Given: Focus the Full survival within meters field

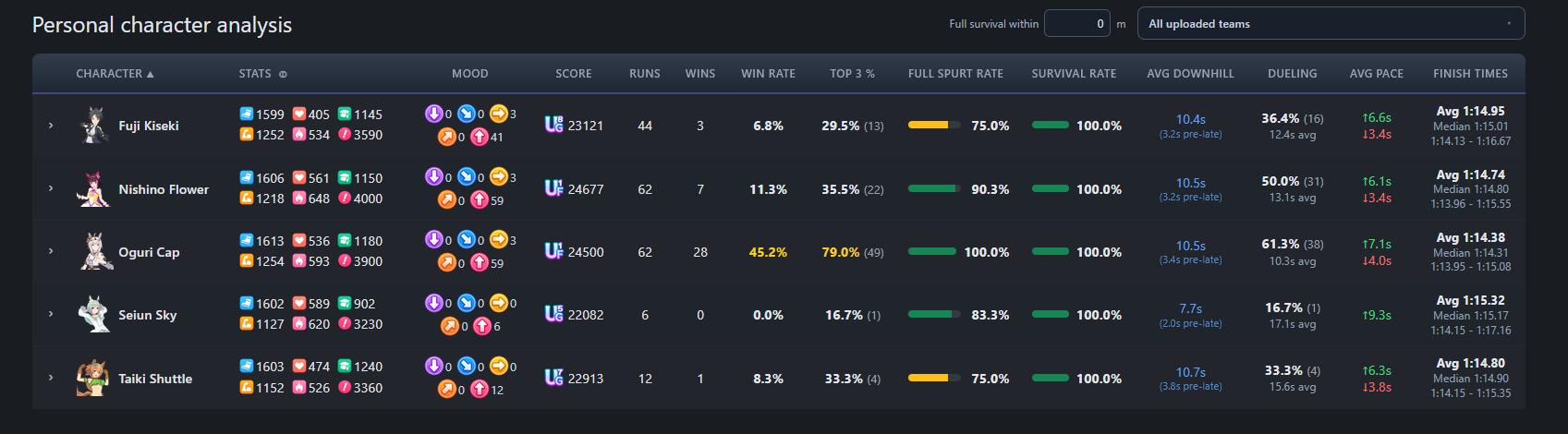Looking at the screenshot, I should point(1077,24).
